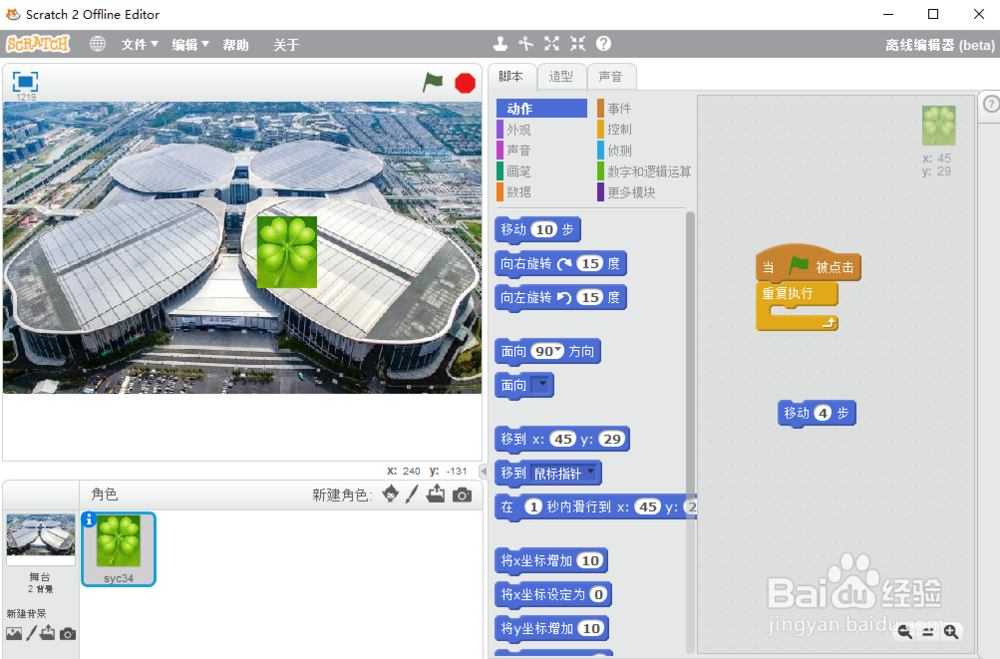Screen dimensions: 1000x659
Task: Open the empty 面向 target dropdown
Action: pyautogui.click(x=543, y=385)
